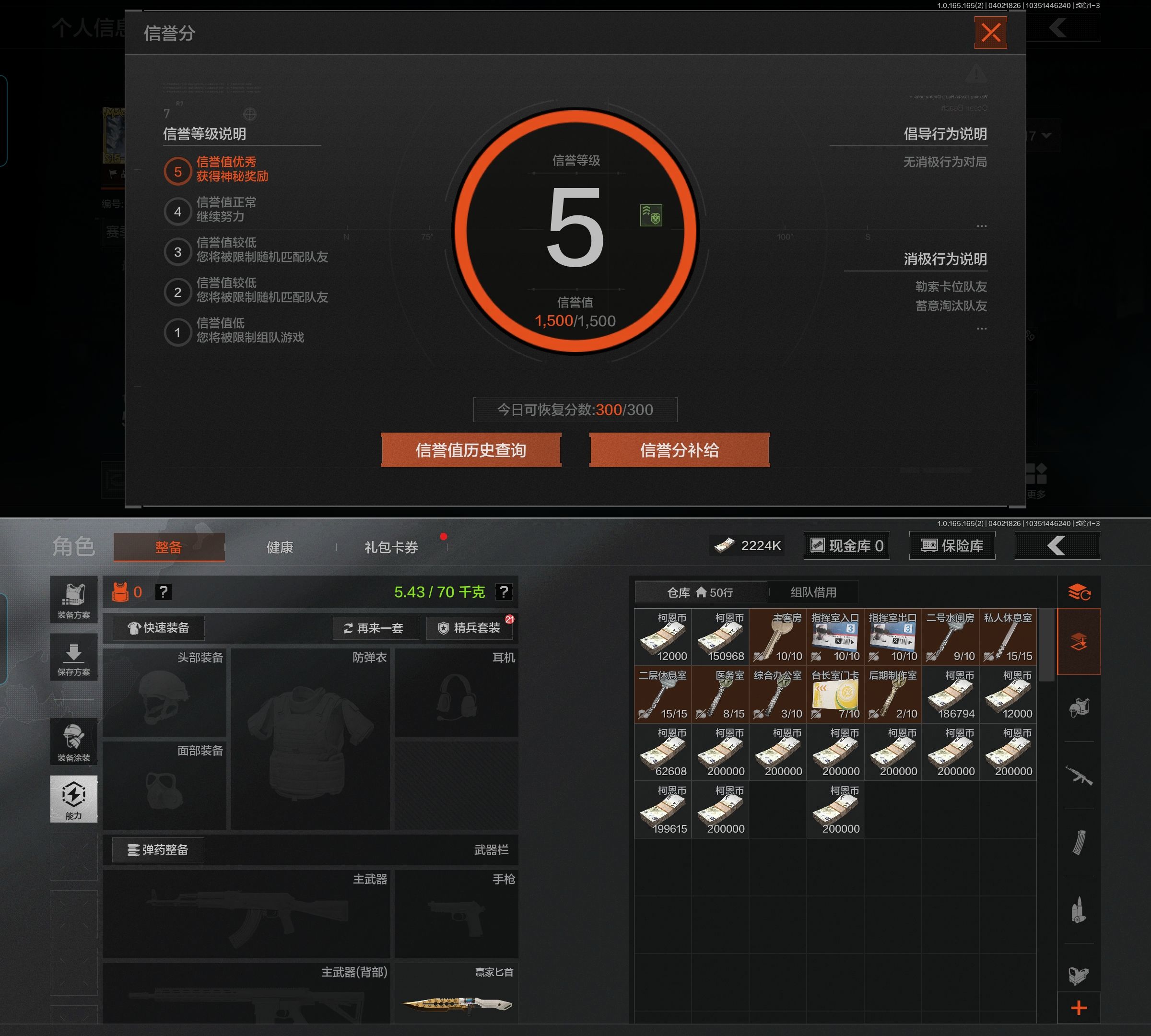Select the 台长室门卡 keycard item
The width and height of the screenshot is (1151, 1036).
click(835, 694)
